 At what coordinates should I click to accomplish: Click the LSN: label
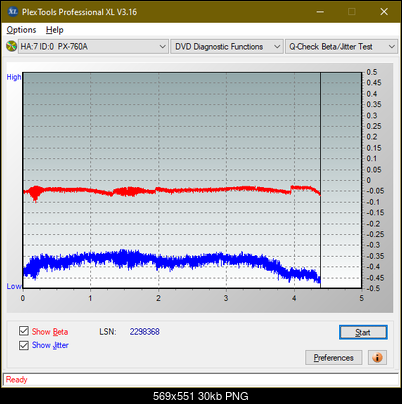[x=108, y=332]
